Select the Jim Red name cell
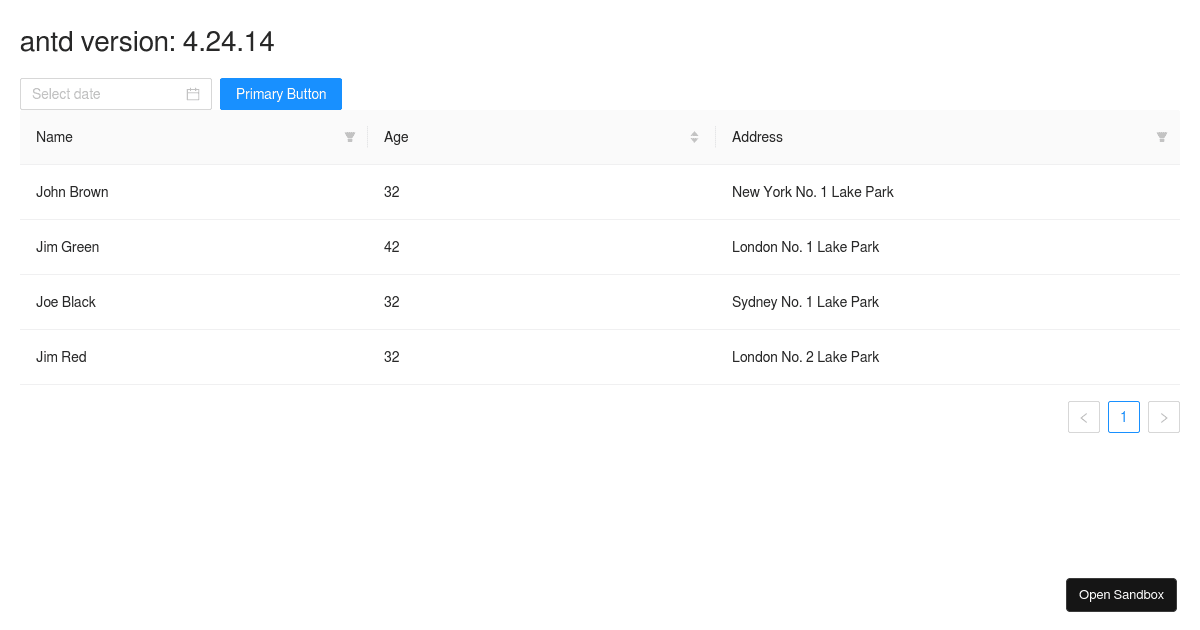 point(61,357)
